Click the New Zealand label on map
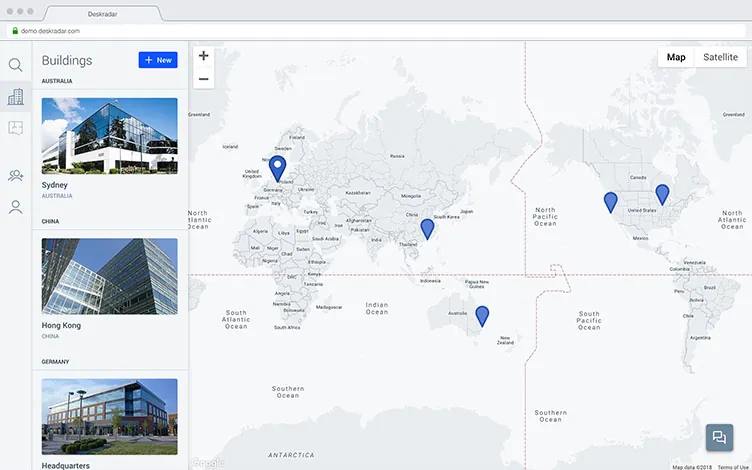Viewport: 752px width, 470px height. [x=505, y=340]
